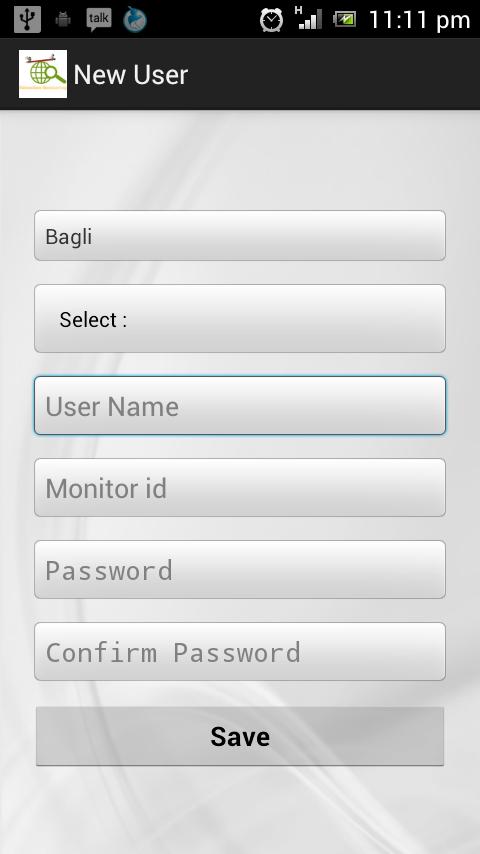Tap the 11:11 pm clock

tap(419, 20)
